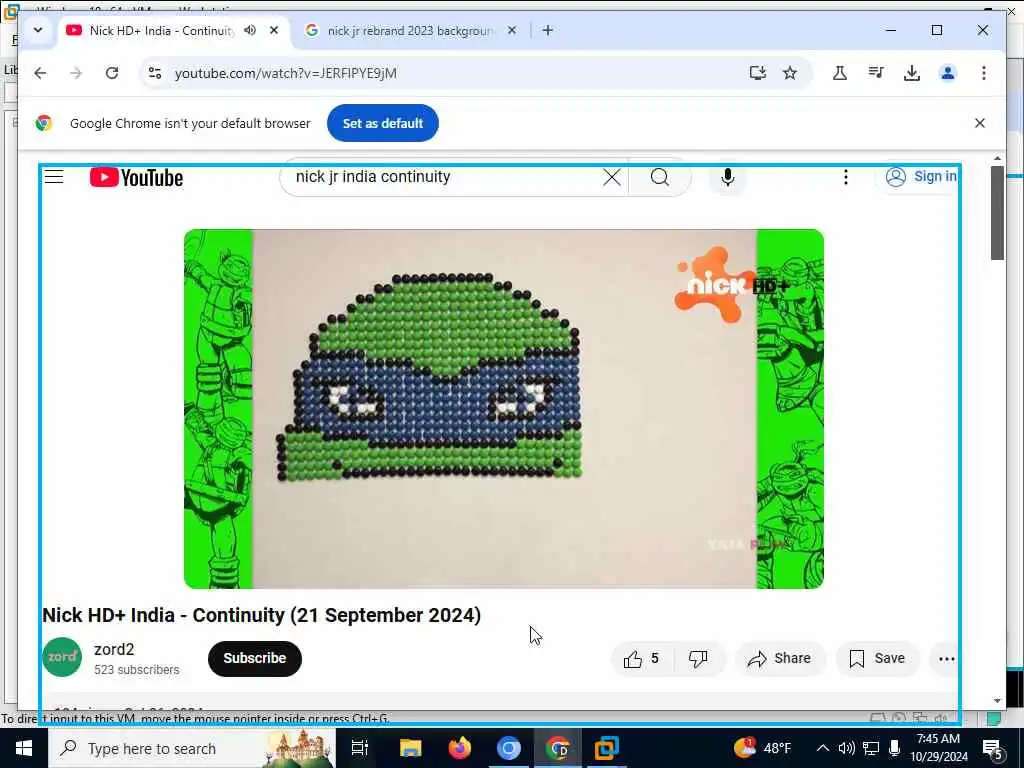The width and height of the screenshot is (1024, 768).
Task: Open Chrome downloads icon
Action: coord(912,73)
